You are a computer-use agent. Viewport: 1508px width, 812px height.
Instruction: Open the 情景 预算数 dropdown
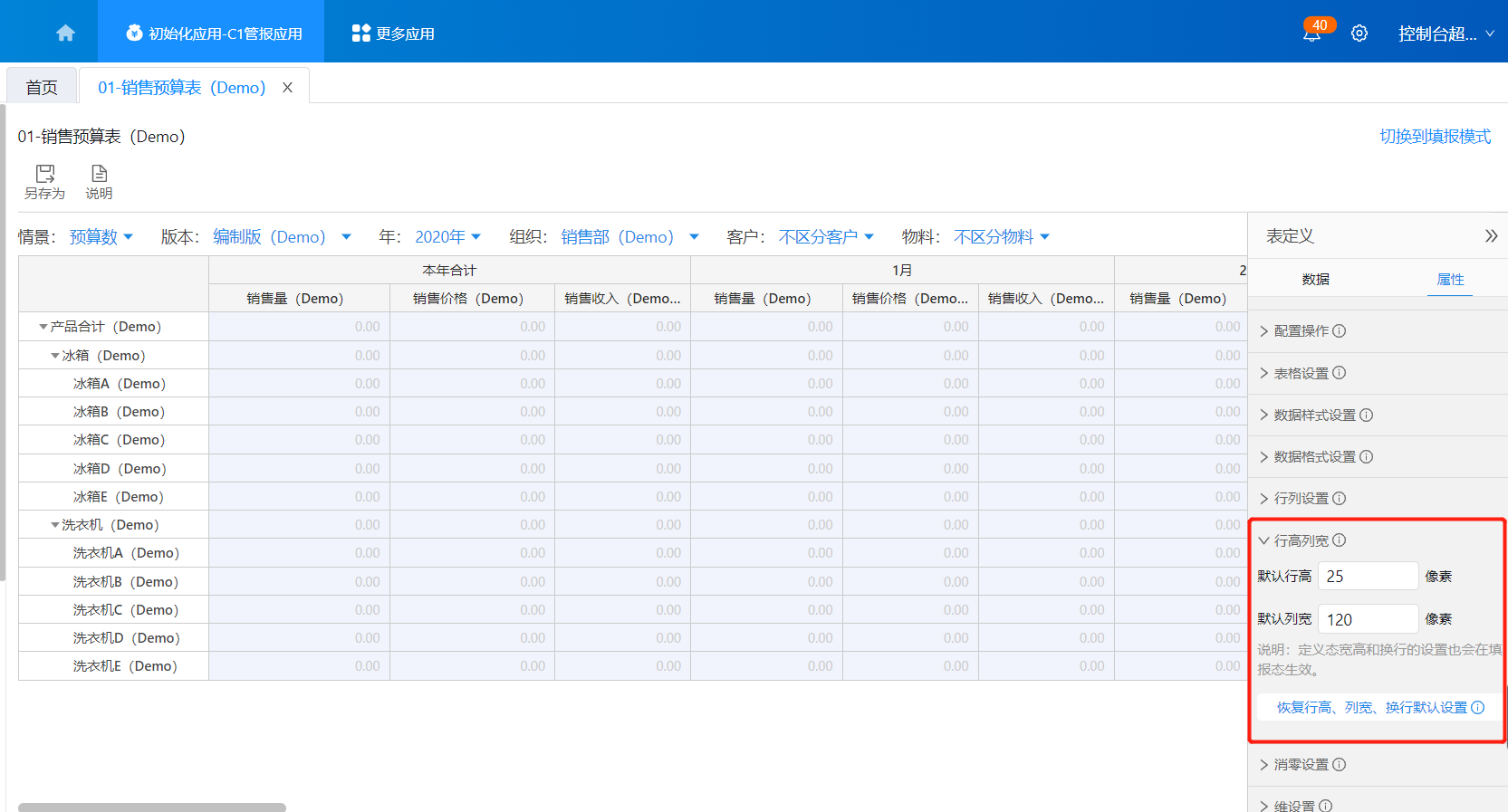[x=101, y=237]
